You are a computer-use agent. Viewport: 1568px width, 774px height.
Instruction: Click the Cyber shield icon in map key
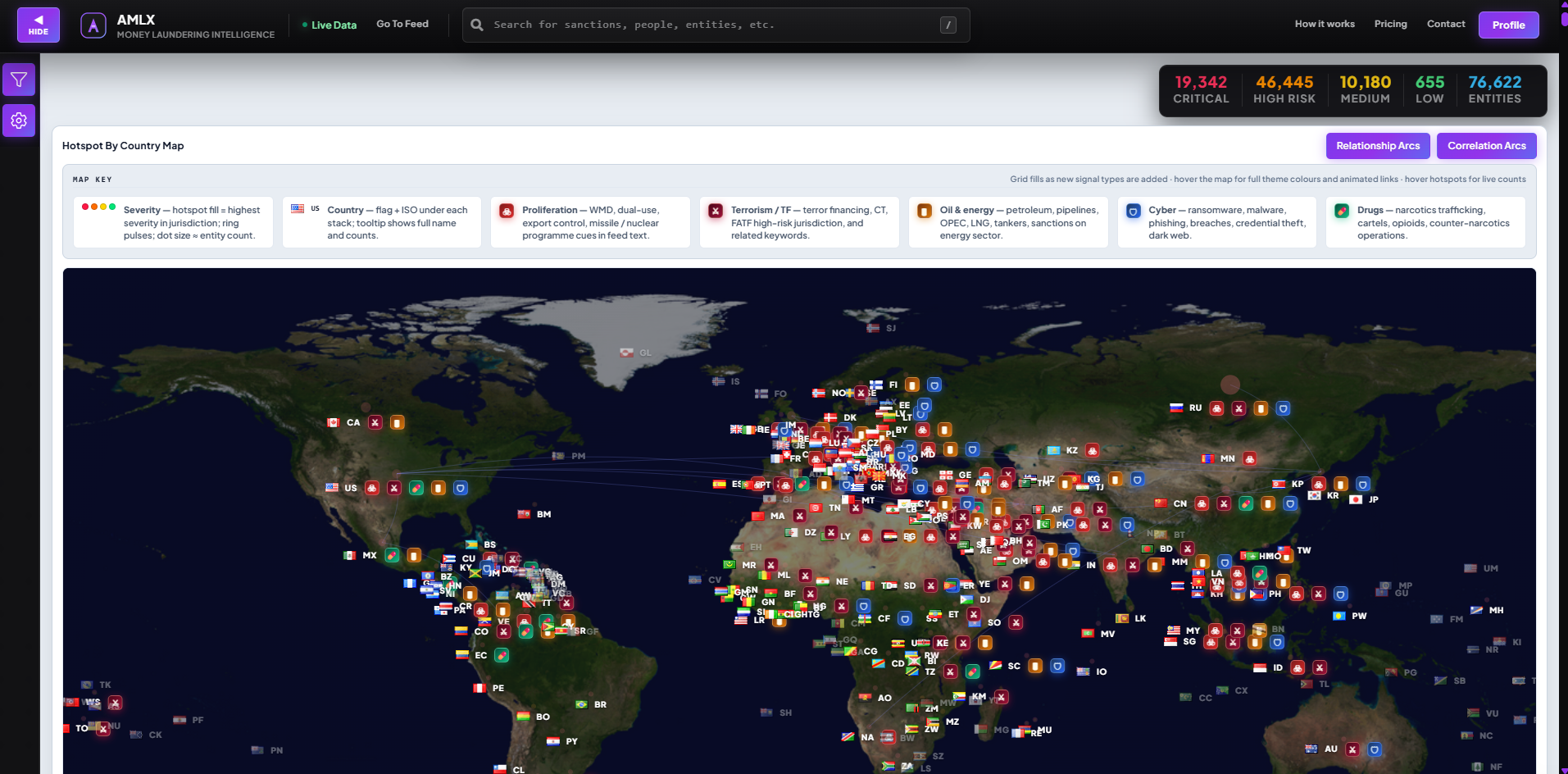(1133, 211)
